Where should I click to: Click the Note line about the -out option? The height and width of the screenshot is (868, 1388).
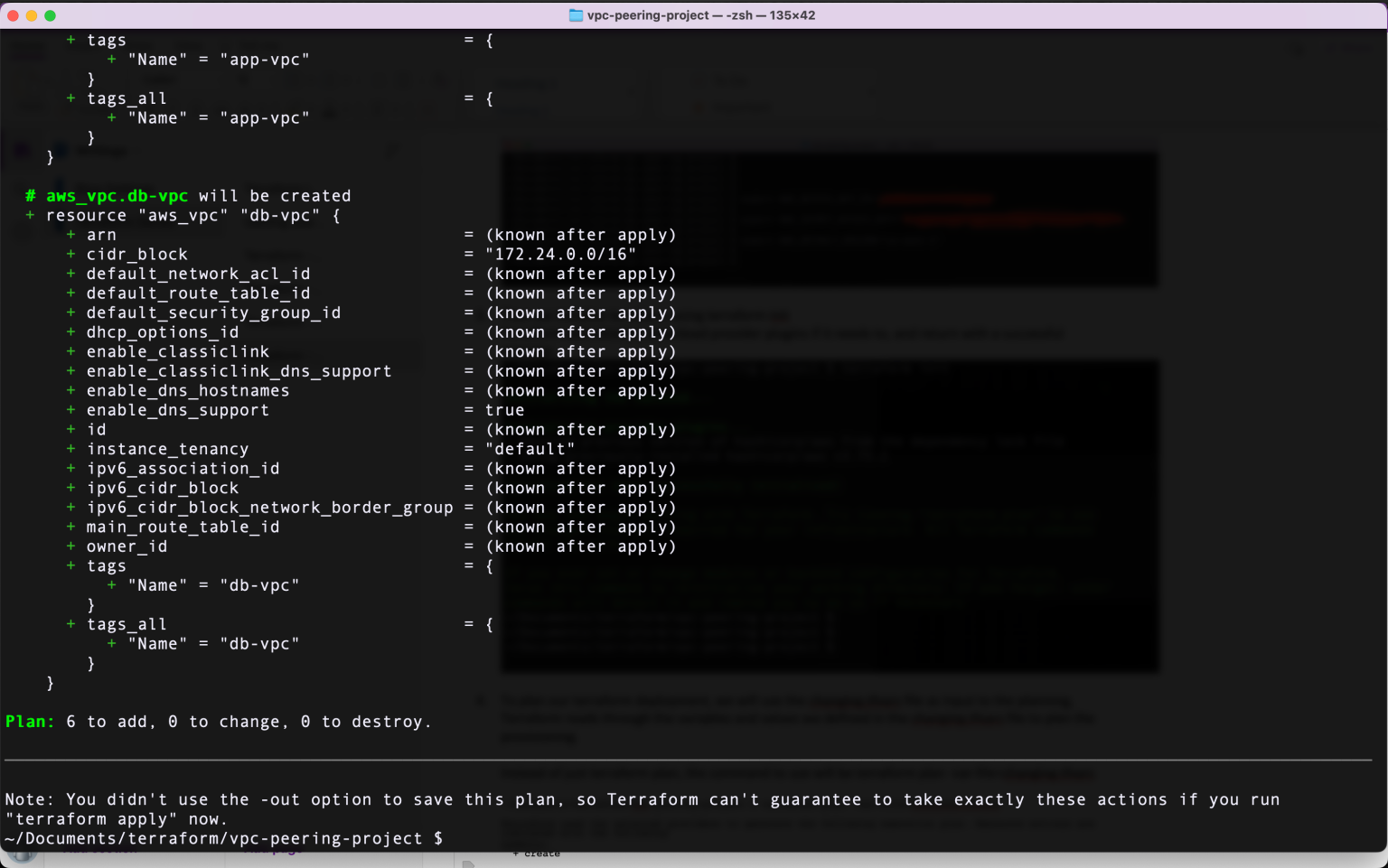(642, 800)
